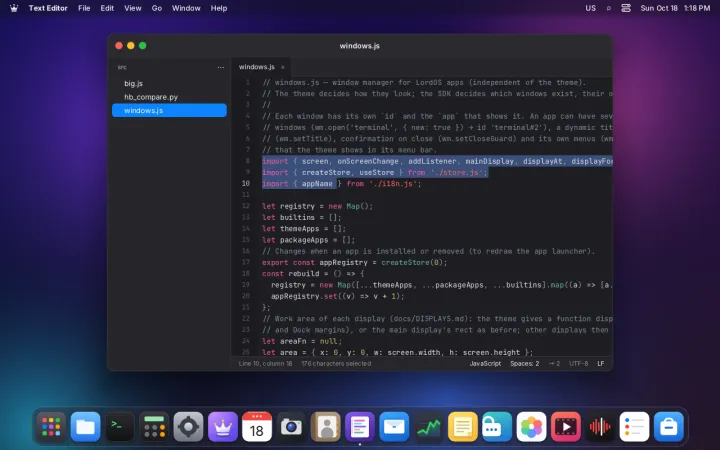This screenshot has height=450, width=720.
Task: Open the File menu
Action: click(x=84, y=8)
